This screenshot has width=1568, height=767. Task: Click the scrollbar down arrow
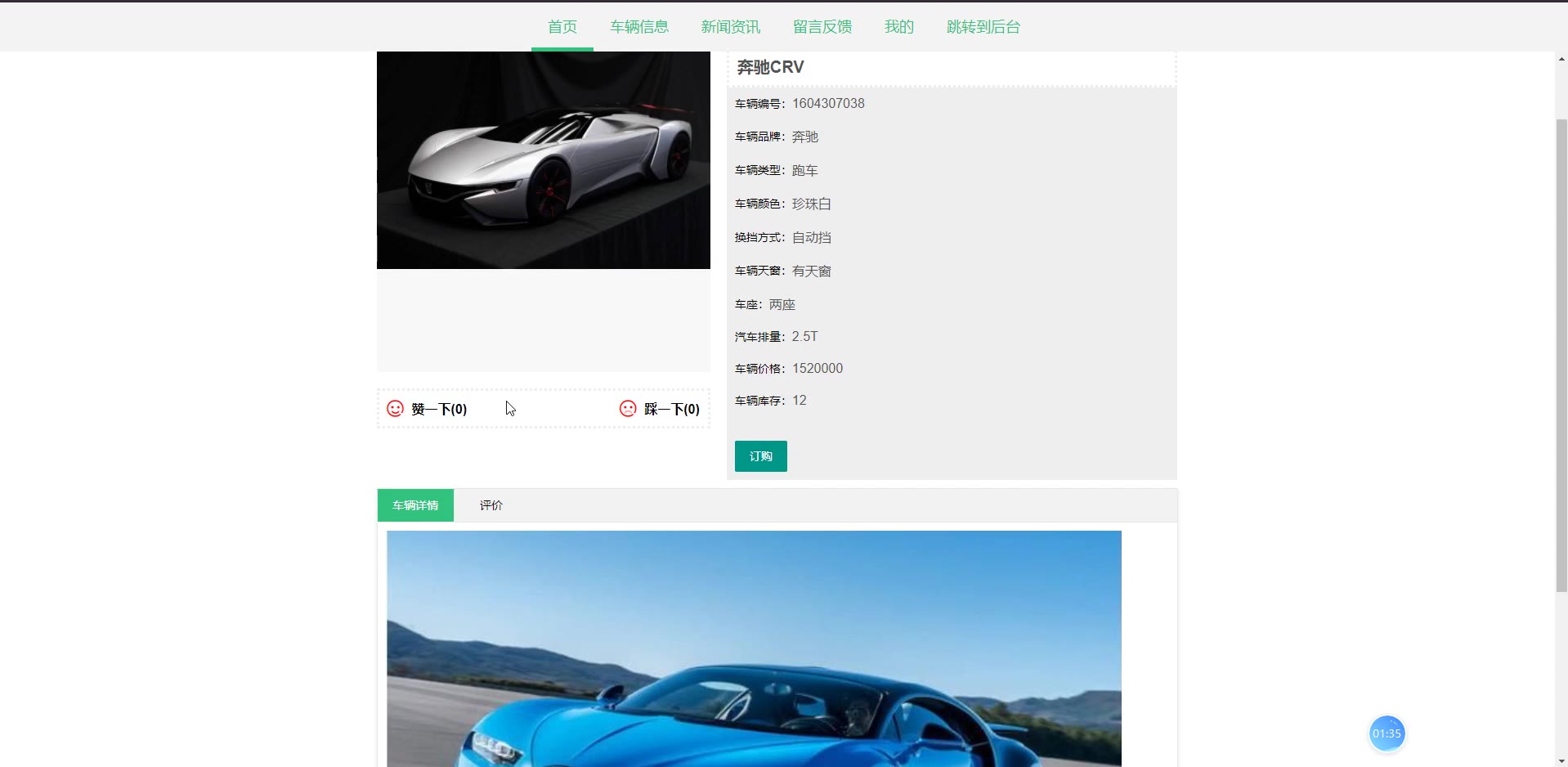1561,760
